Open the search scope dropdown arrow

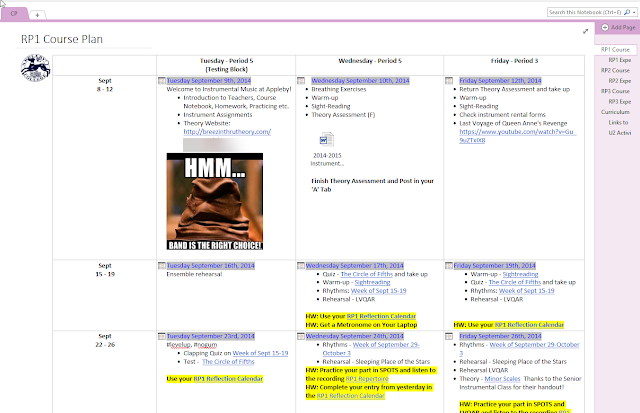click(634, 13)
